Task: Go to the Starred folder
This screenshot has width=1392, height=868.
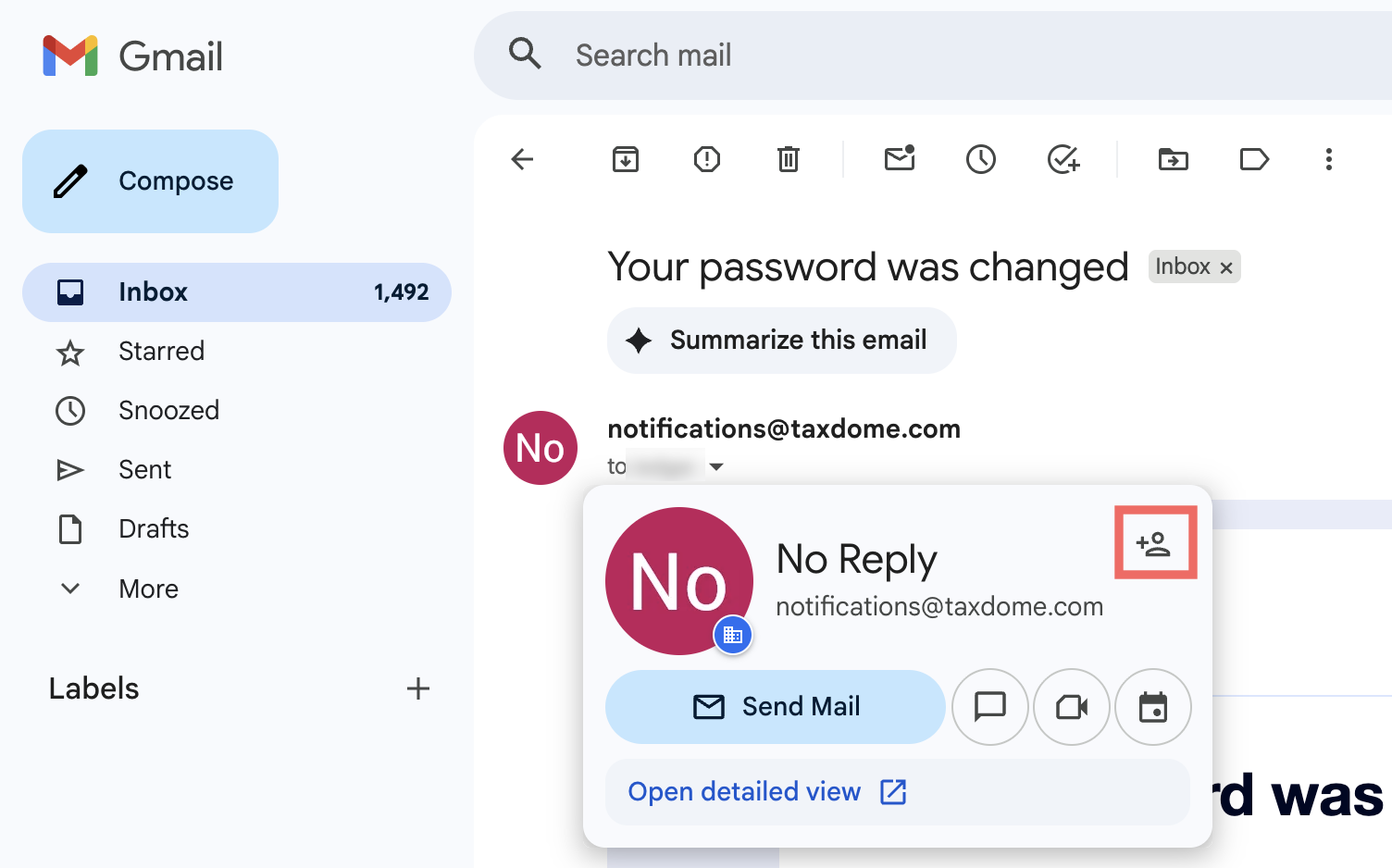Action: coord(161,352)
